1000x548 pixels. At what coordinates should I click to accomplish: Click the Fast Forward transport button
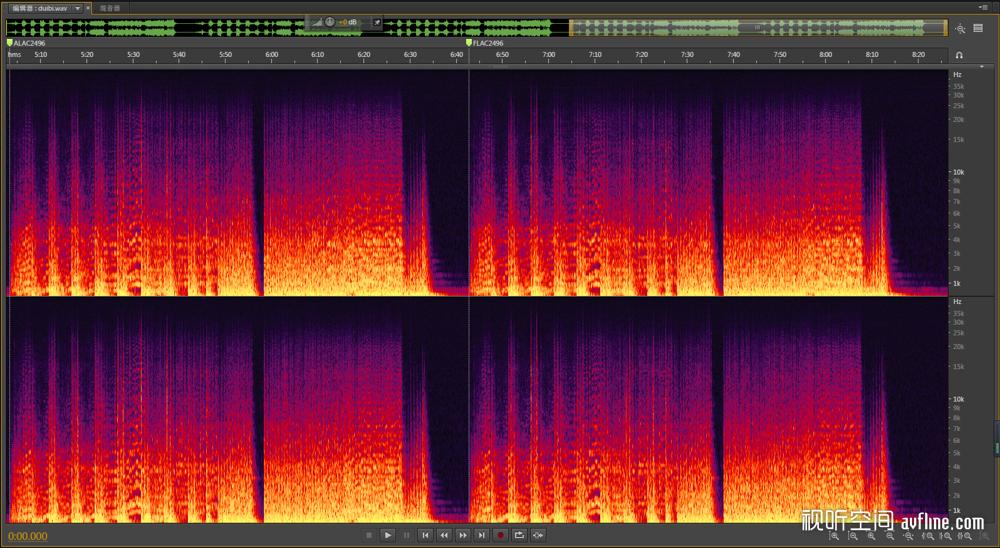tap(463, 535)
